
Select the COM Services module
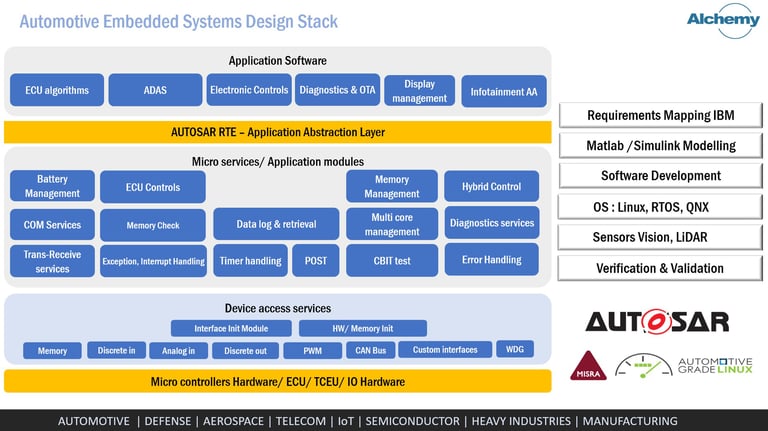pos(52,225)
